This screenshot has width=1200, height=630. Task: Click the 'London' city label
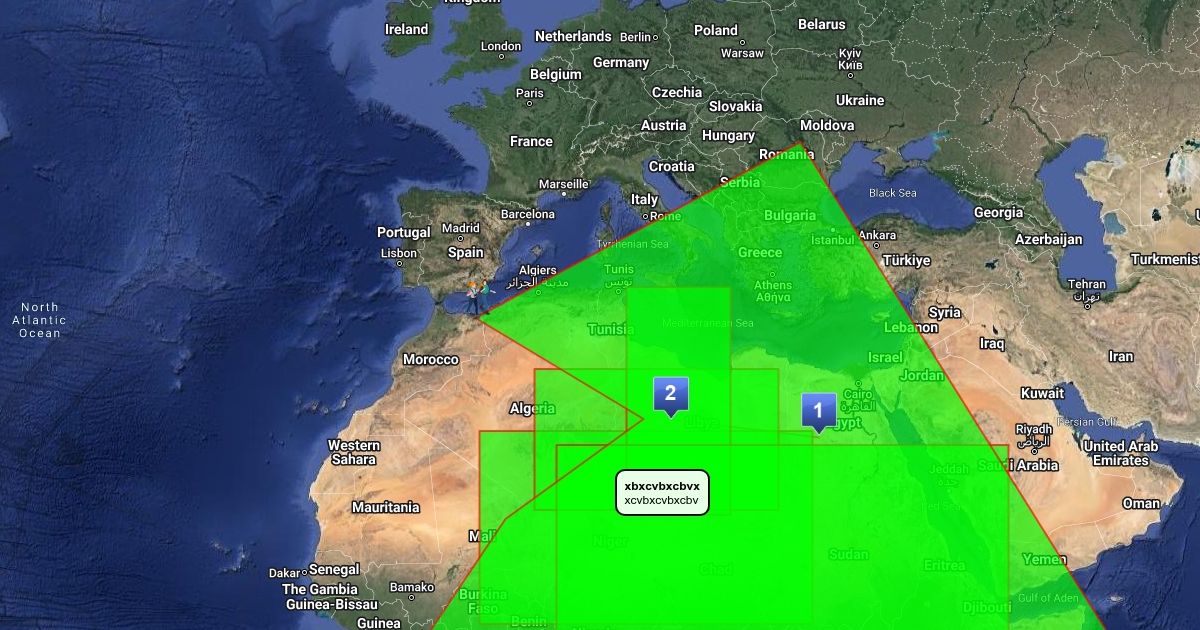[x=501, y=46]
